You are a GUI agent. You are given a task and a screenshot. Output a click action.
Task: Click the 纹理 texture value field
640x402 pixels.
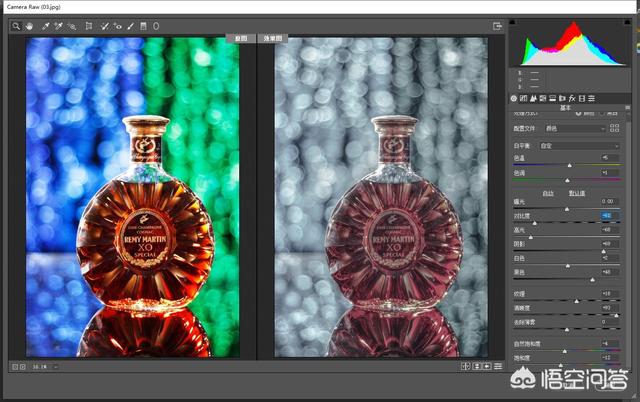[x=610, y=293]
